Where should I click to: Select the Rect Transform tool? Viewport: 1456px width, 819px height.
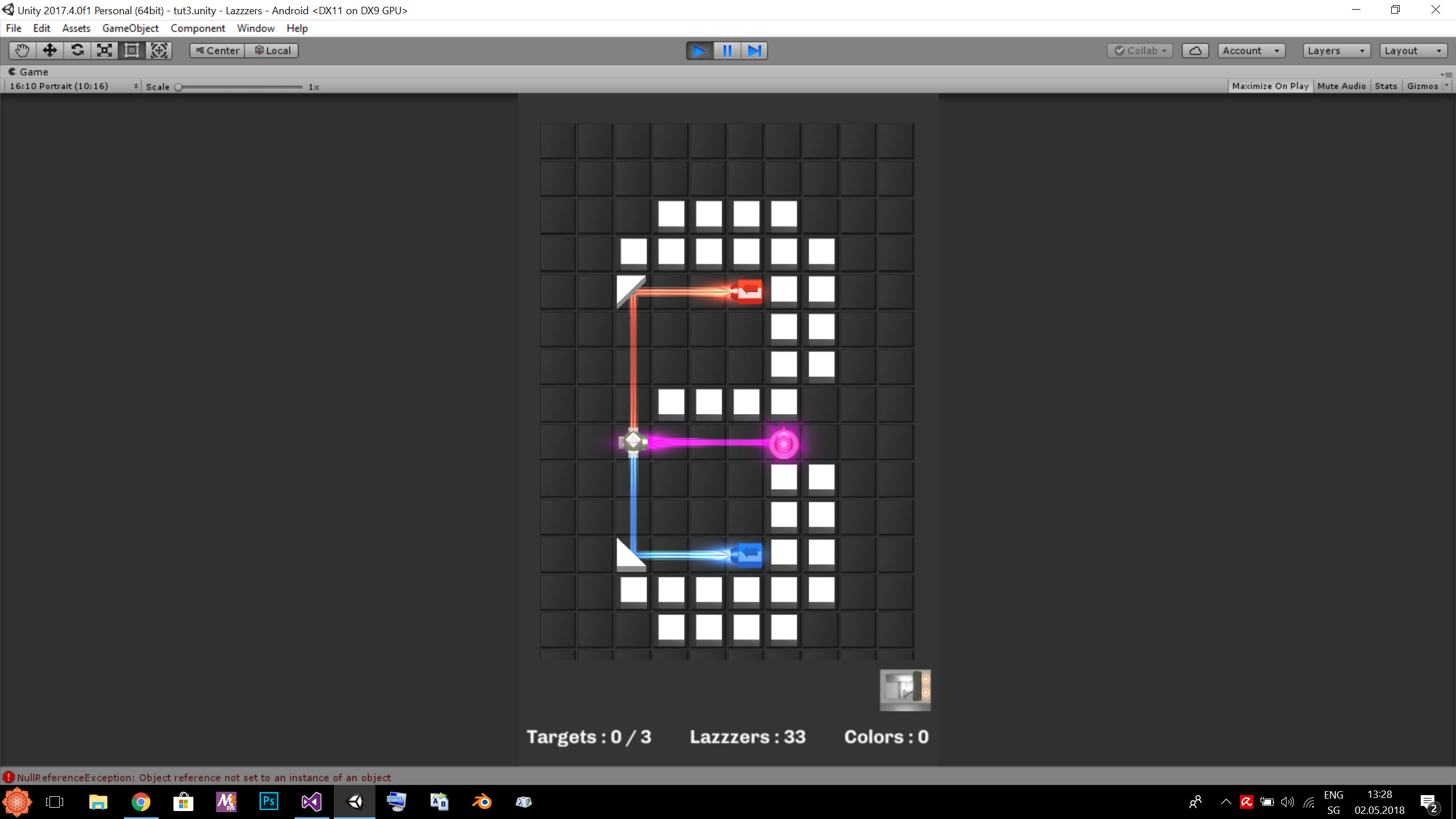coord(131,51)
